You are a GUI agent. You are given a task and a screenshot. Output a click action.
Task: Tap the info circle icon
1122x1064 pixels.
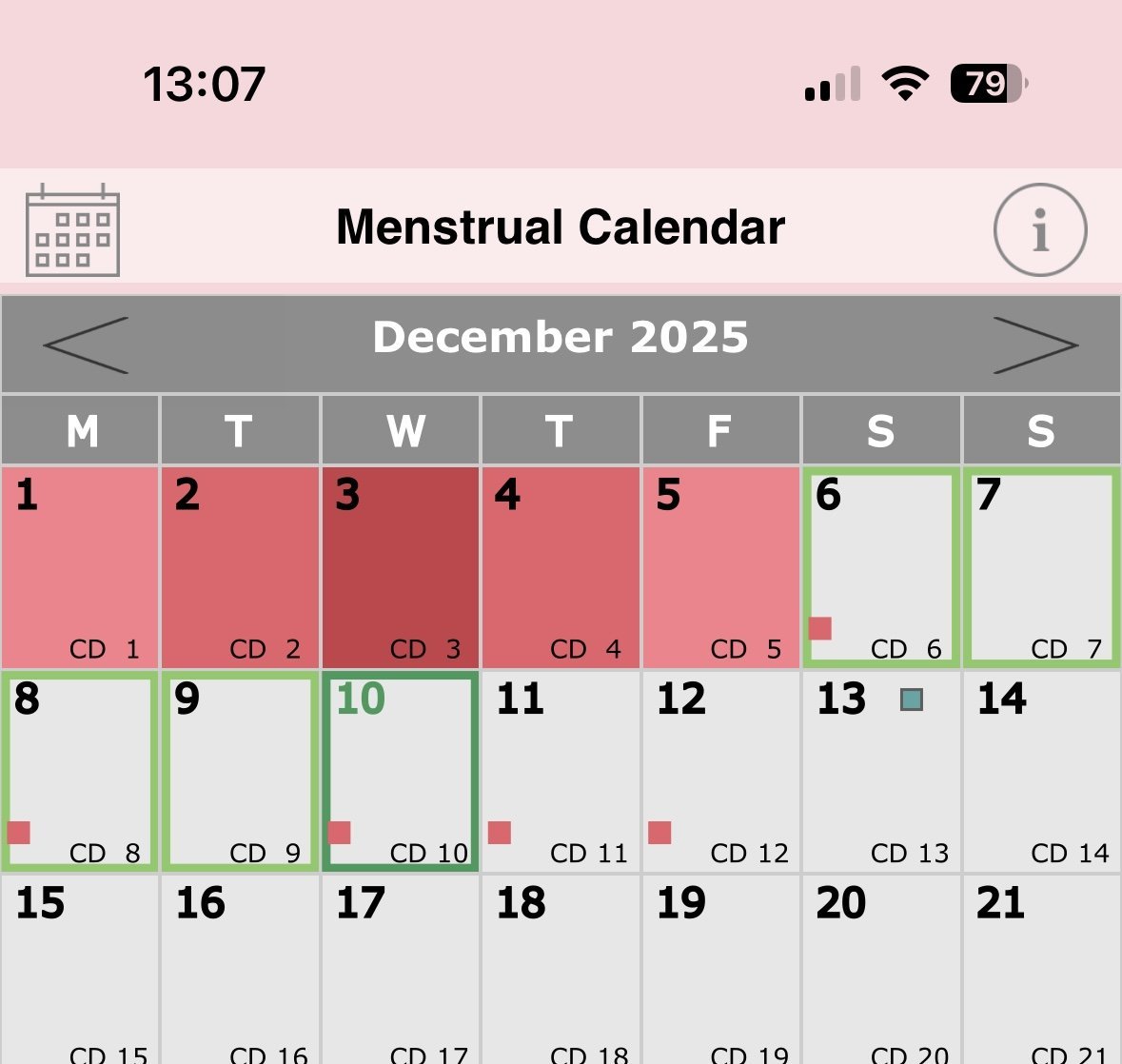[1039, 230]
